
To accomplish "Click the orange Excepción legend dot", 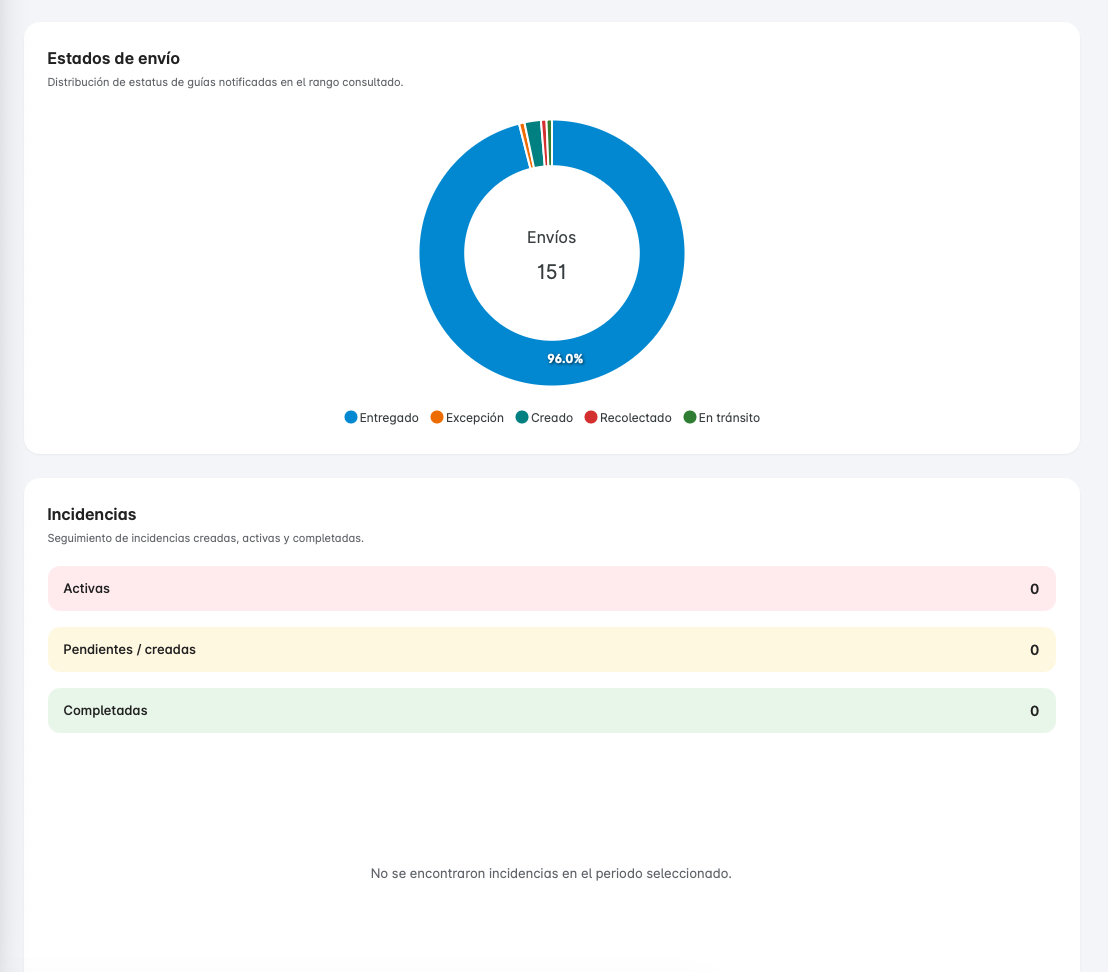I will [x=436, y=418].
